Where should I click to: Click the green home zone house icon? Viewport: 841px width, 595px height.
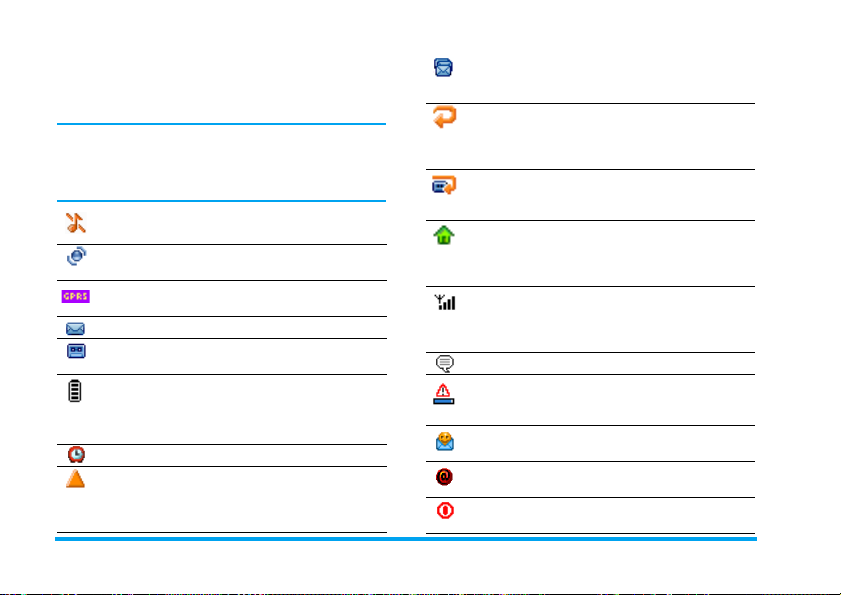click(x=444, y=235)
